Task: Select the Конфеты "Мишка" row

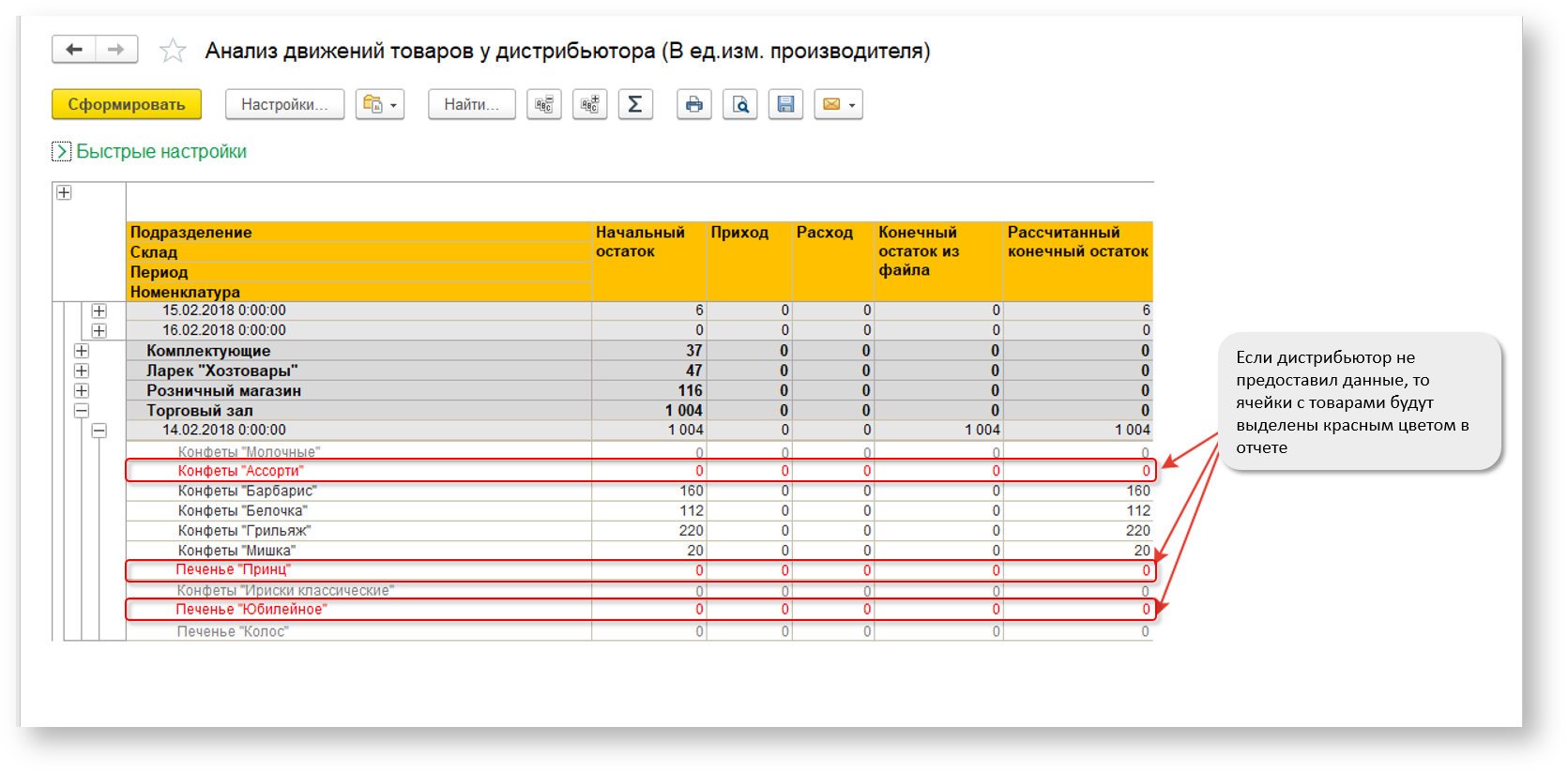Action: 639,551
